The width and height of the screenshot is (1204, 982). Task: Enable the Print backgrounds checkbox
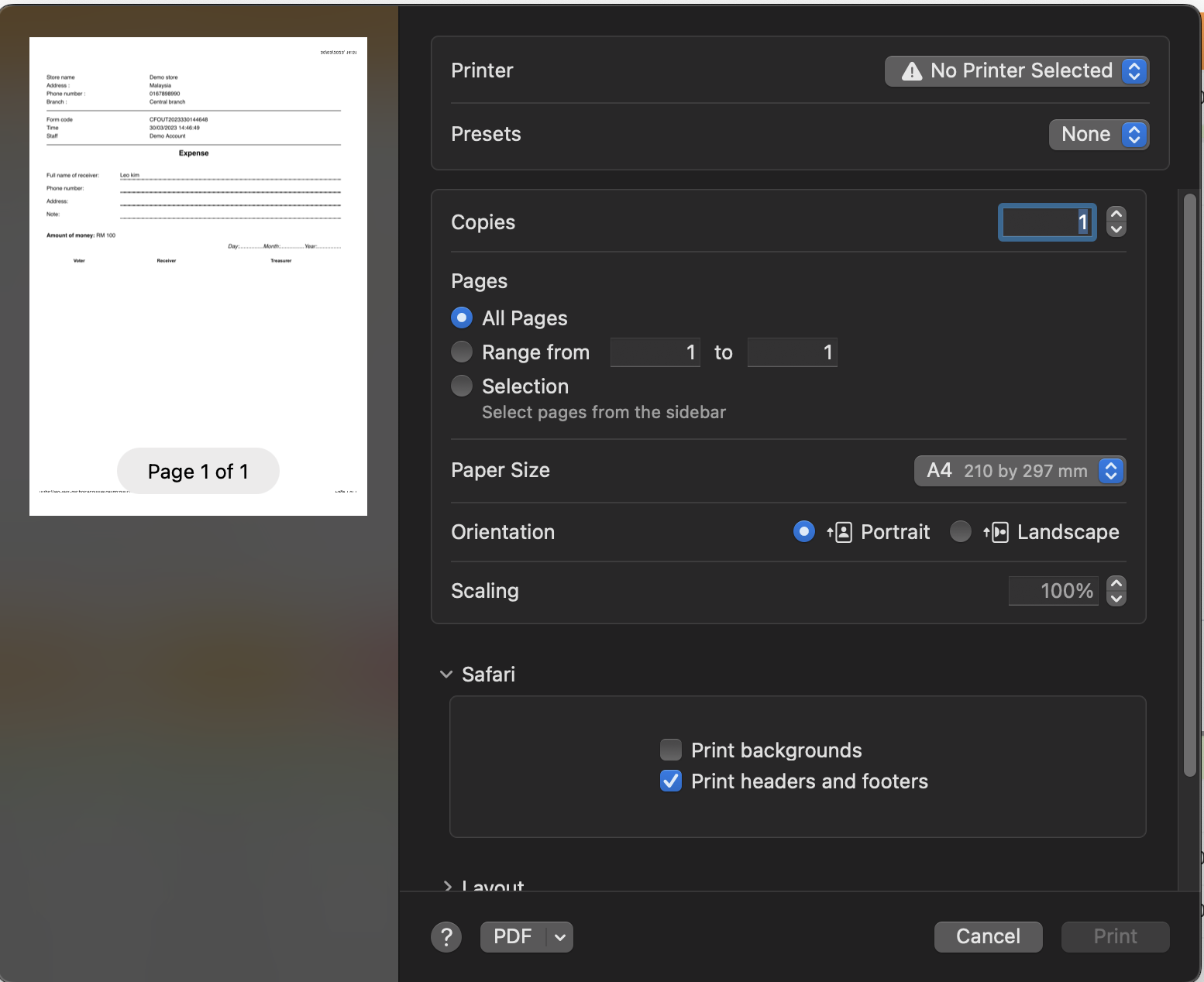[x=671, y=750]
